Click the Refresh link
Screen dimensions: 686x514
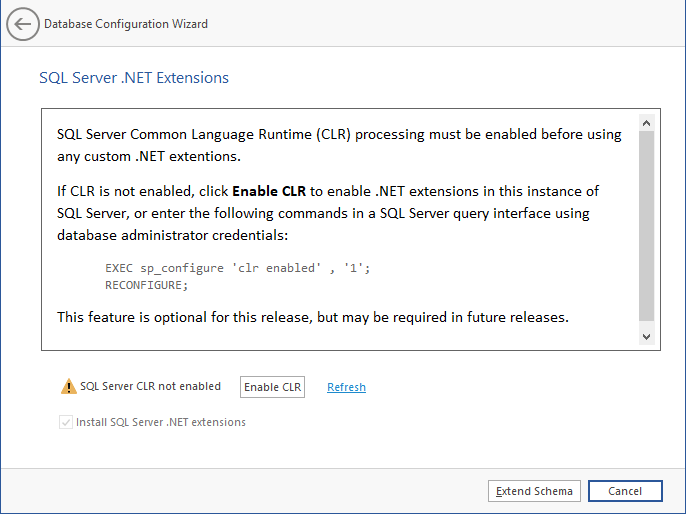click(346, 387)
